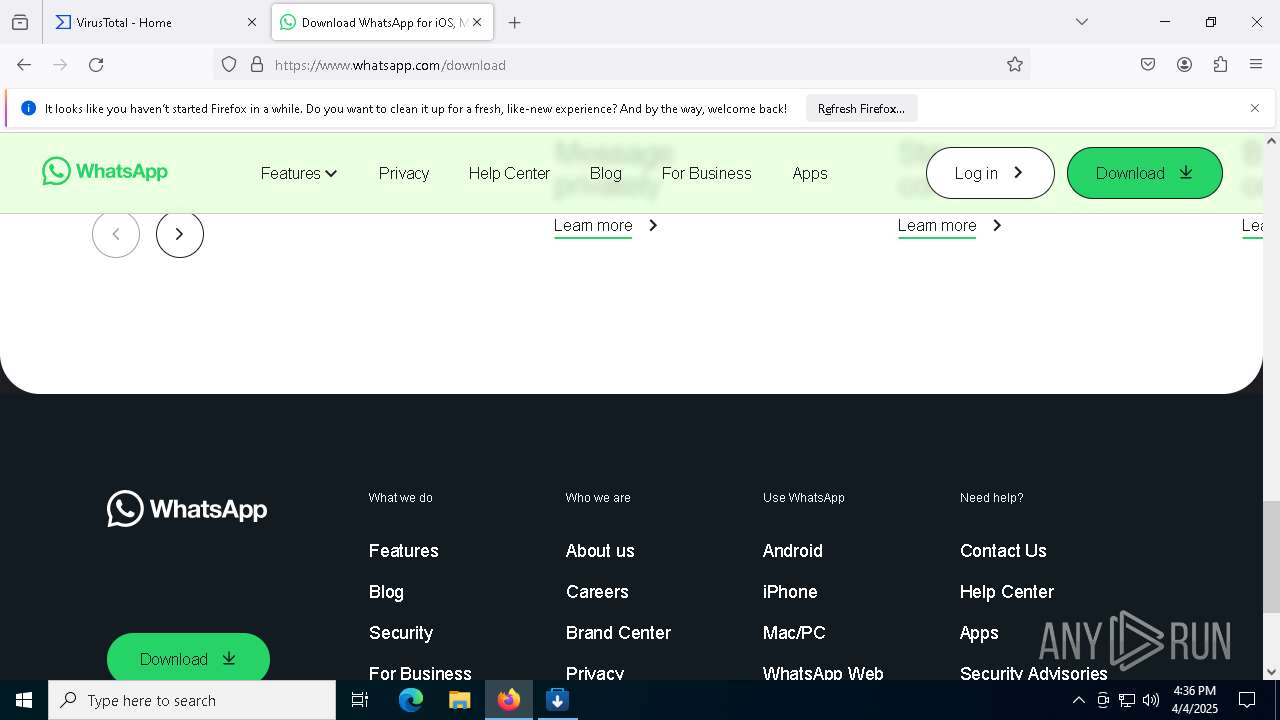The width and height of the screenshot is (1280, 720).
Task: Show hidden system tray icons
Action: click(1078, 700)
